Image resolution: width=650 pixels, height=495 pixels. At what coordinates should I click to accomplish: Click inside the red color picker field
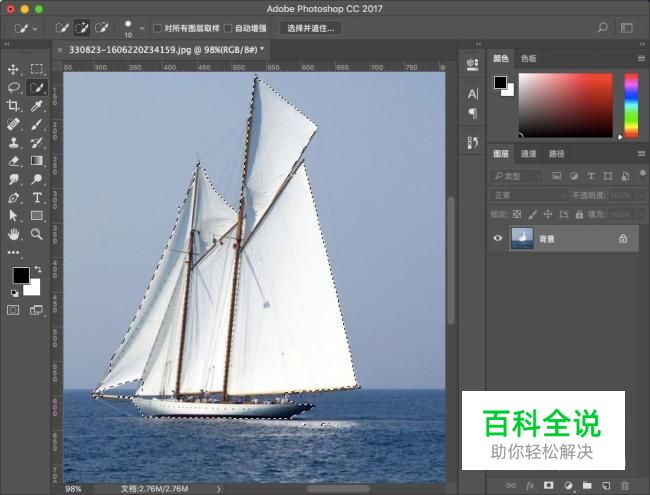(x=565, y=105)
